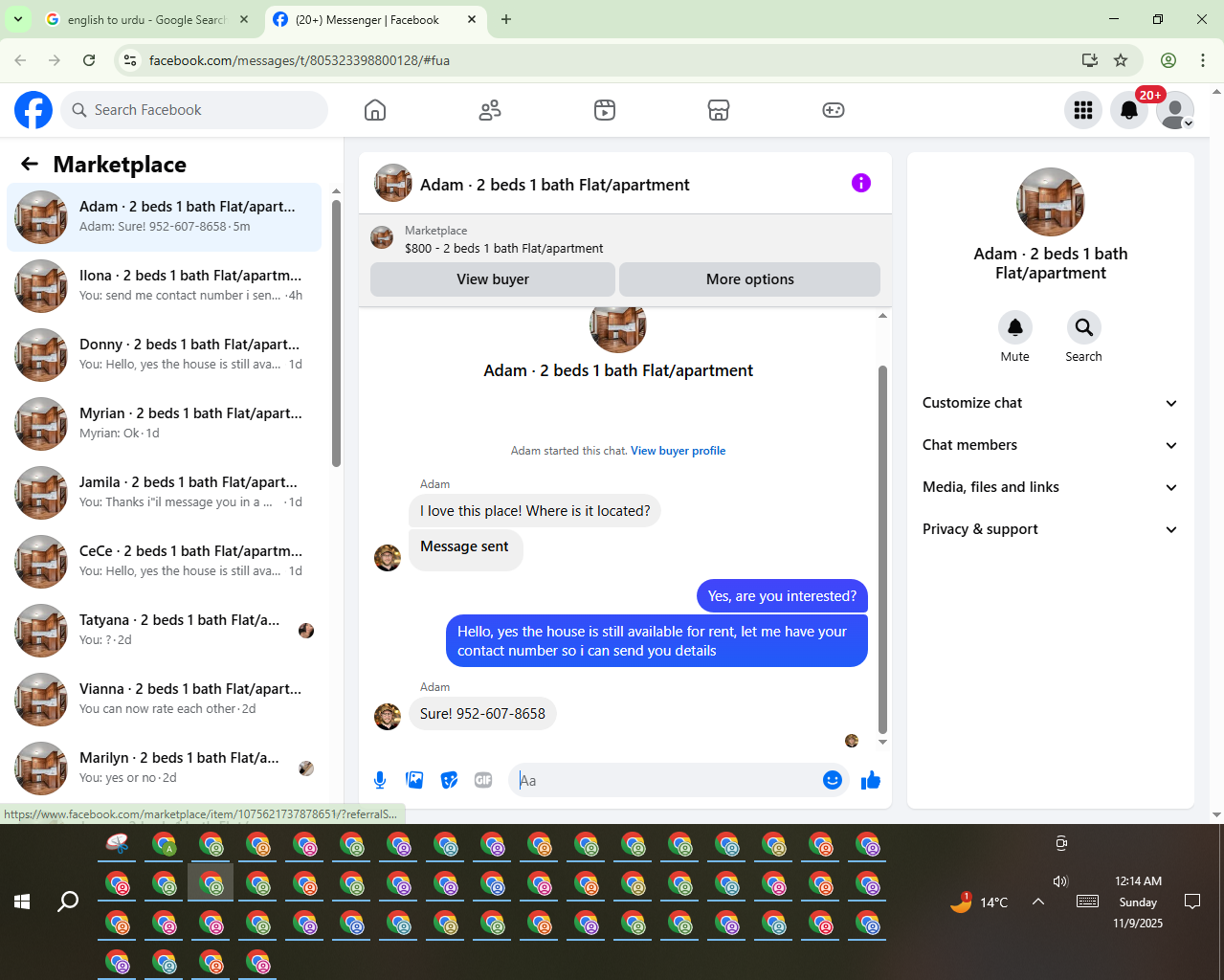Choose a GIF icon in composer
Viewport: 1224px width, 980px height.
[x=483, y=780]
